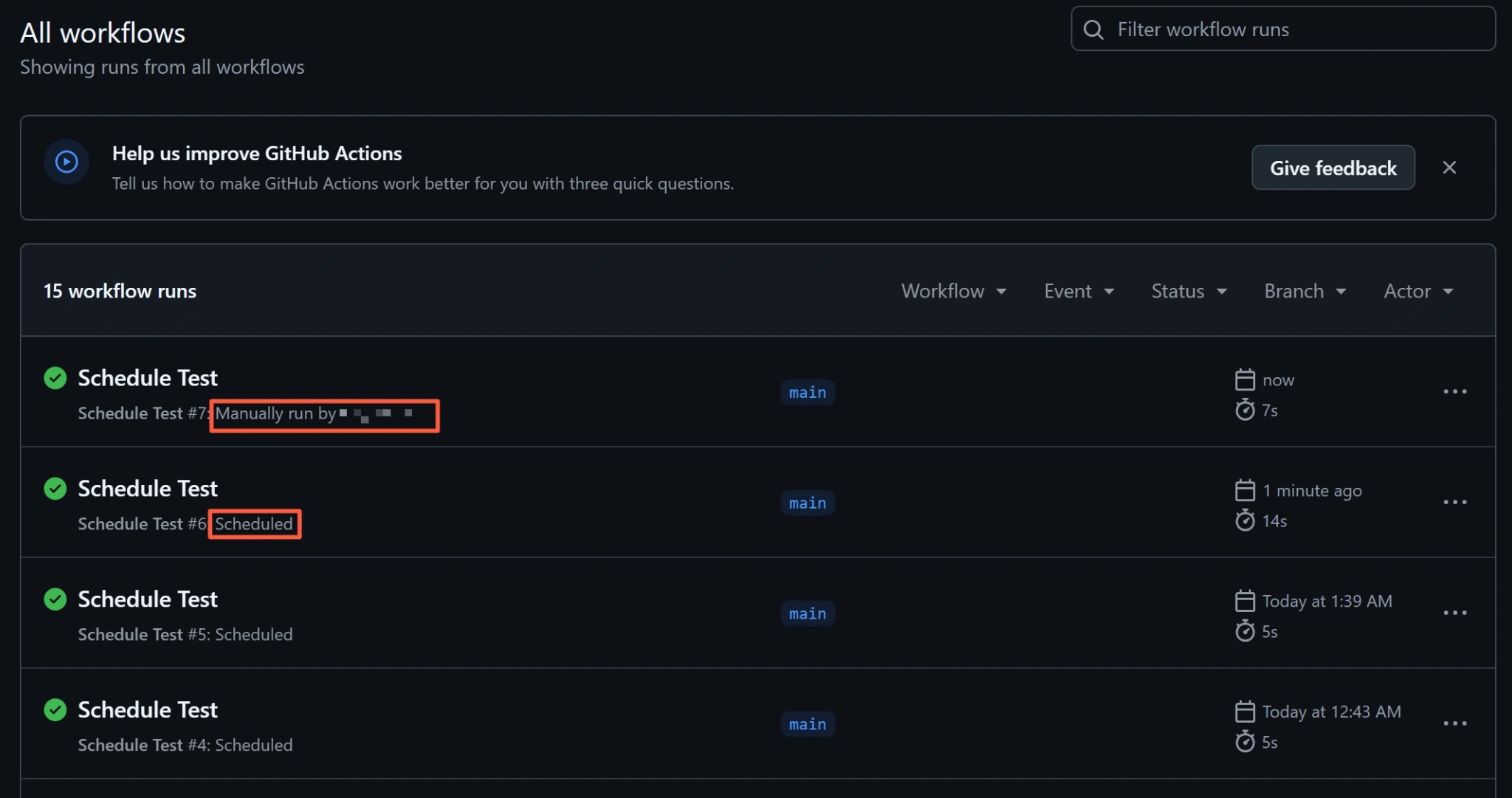Click the '15 workflow runs' count text
Image resolution: width=1512 pixels, height=798 pixels.
(120, 291)
